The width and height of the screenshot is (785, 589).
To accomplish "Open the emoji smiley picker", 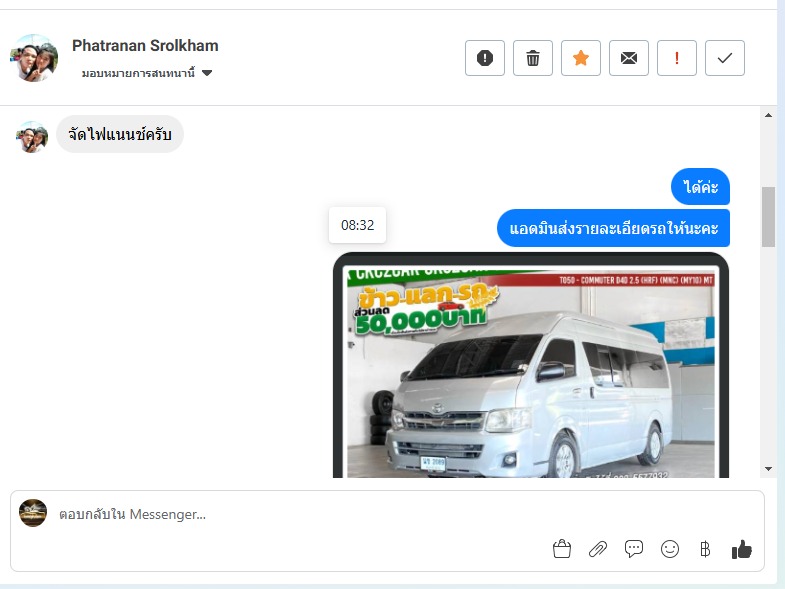I will click(x=670, y=549).
